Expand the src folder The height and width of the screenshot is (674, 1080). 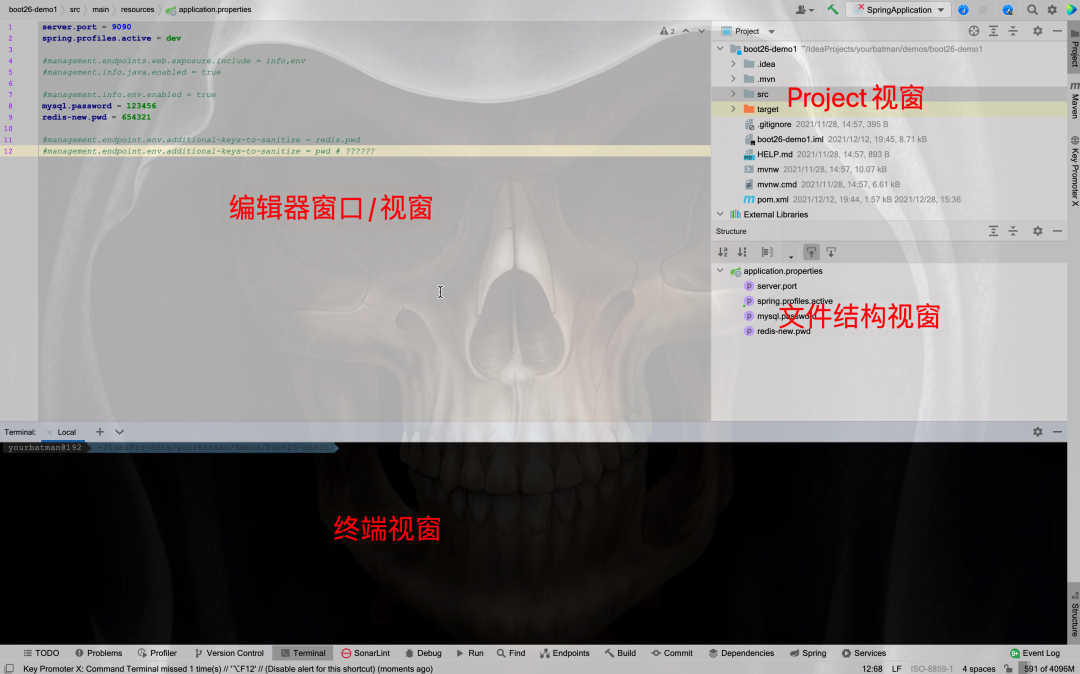point(734,94)
